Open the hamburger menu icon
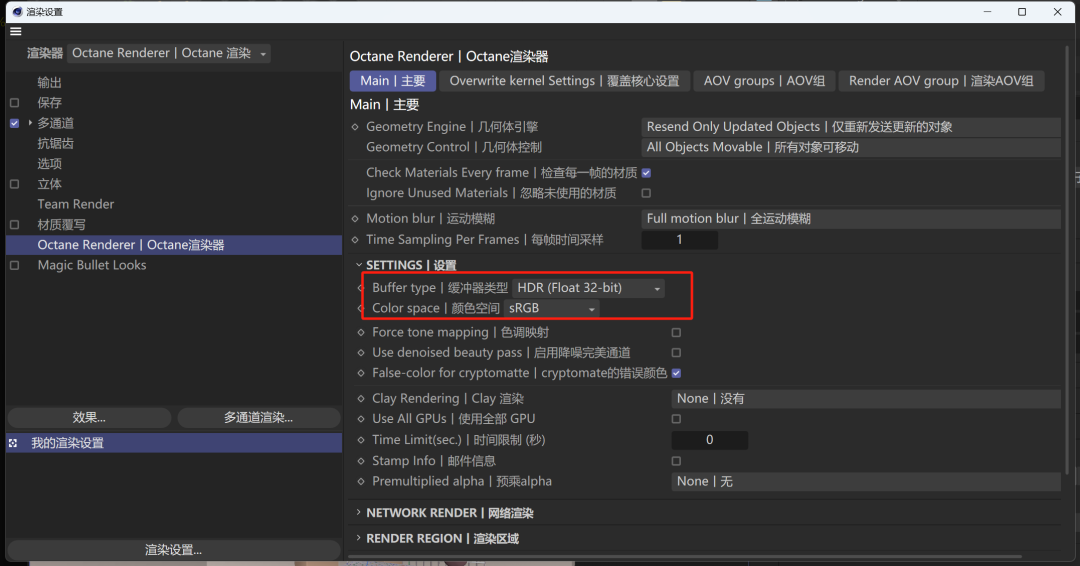This screenshot has height=566, width=1080. (x=16, y=31)
